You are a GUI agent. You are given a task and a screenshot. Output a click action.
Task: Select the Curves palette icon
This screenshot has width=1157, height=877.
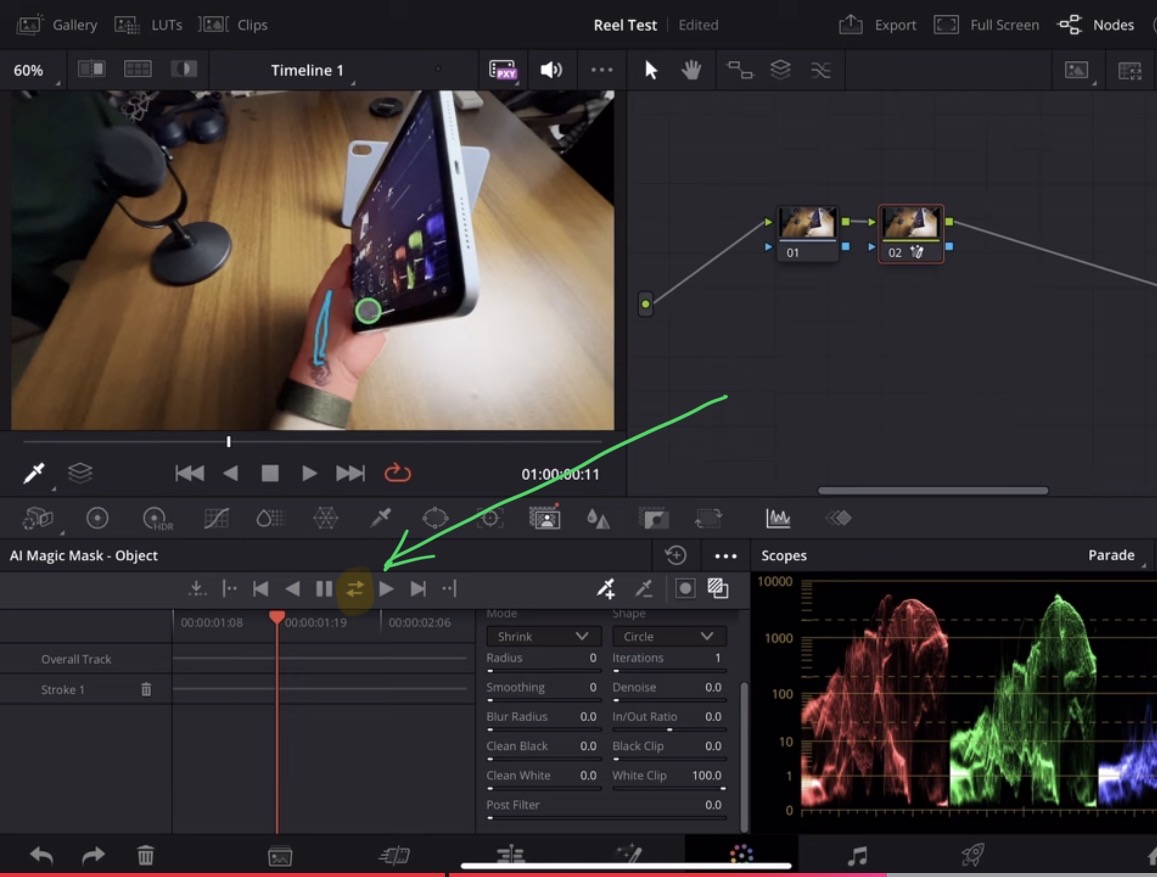point(215,518)
